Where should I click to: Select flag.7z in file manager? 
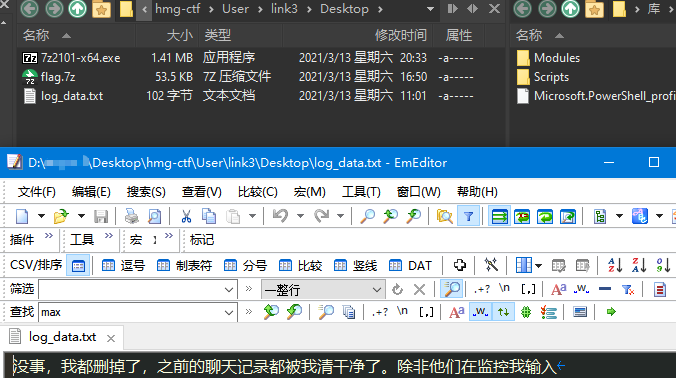coord(58,77)
